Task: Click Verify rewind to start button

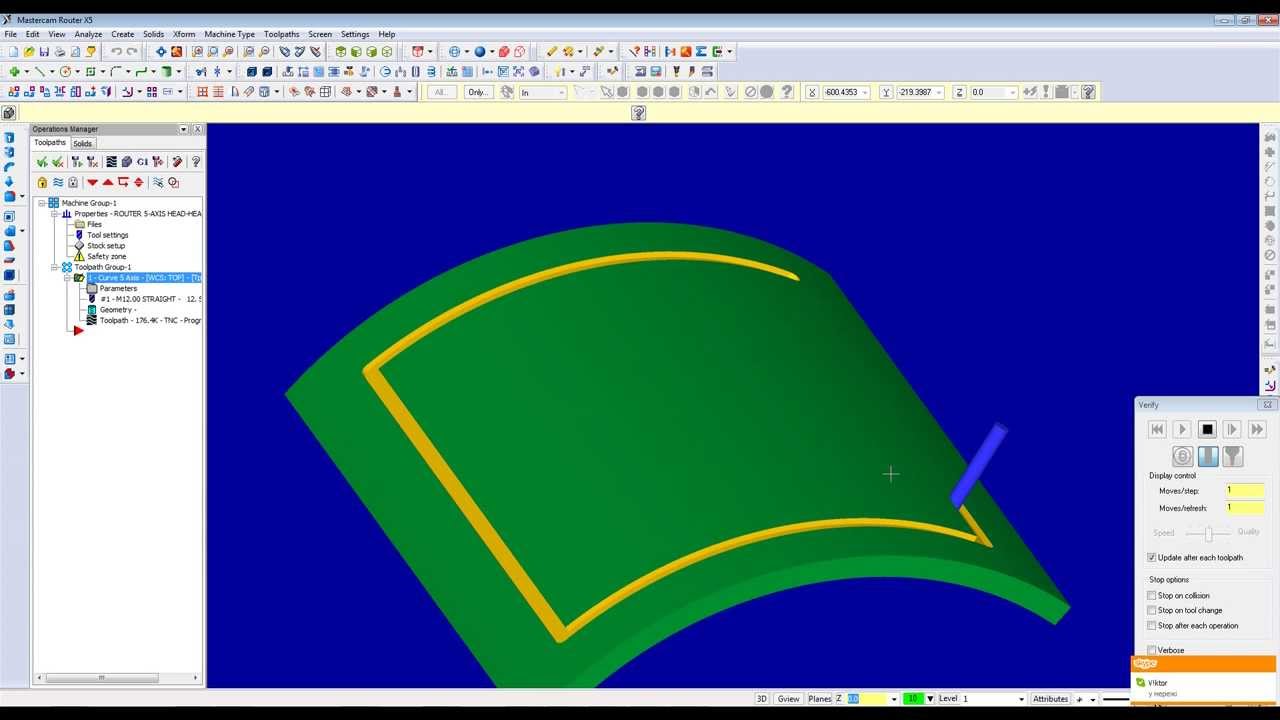Action: (1157, 429)
